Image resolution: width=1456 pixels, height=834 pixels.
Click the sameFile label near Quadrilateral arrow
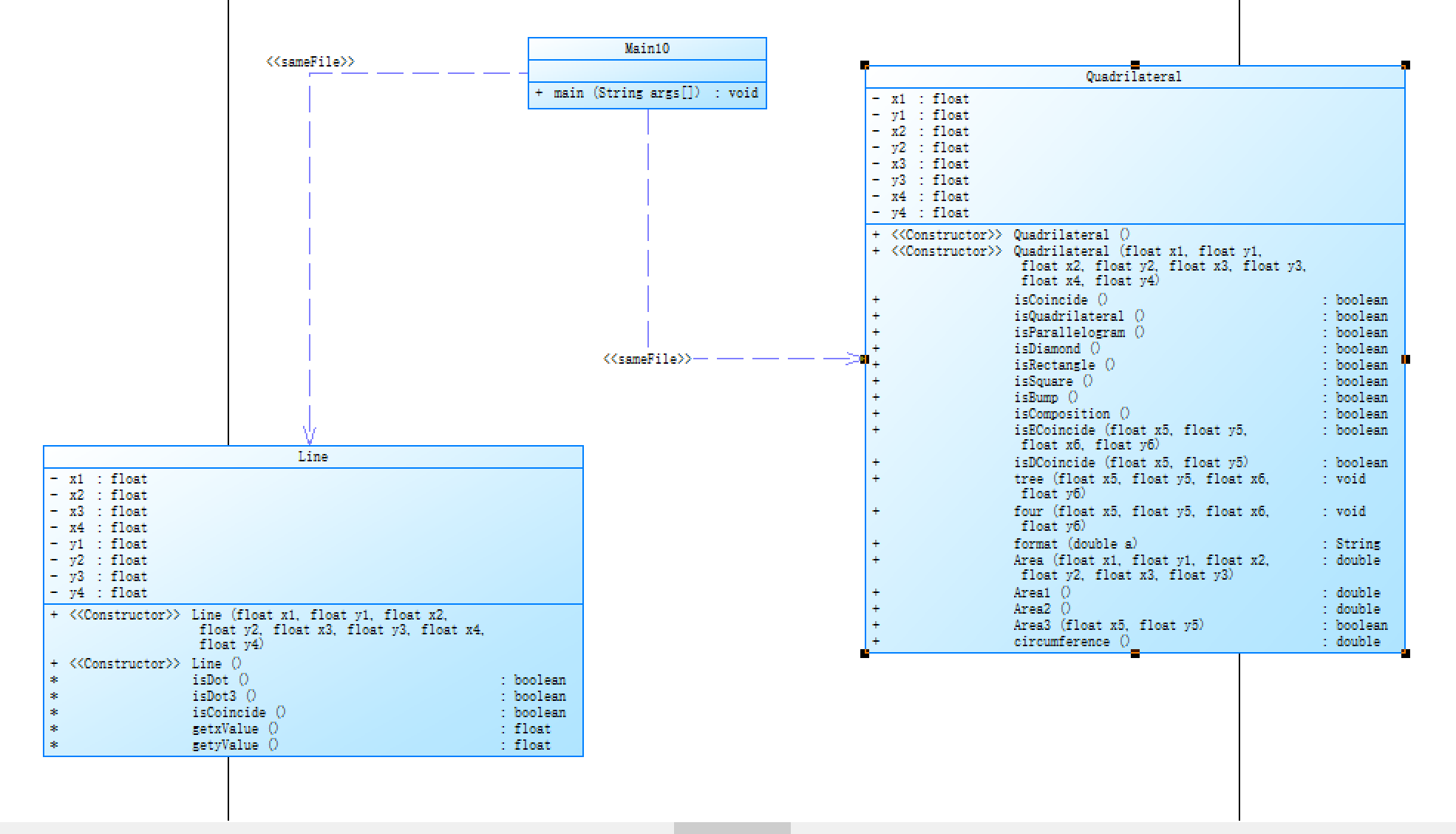click(647, 359)
